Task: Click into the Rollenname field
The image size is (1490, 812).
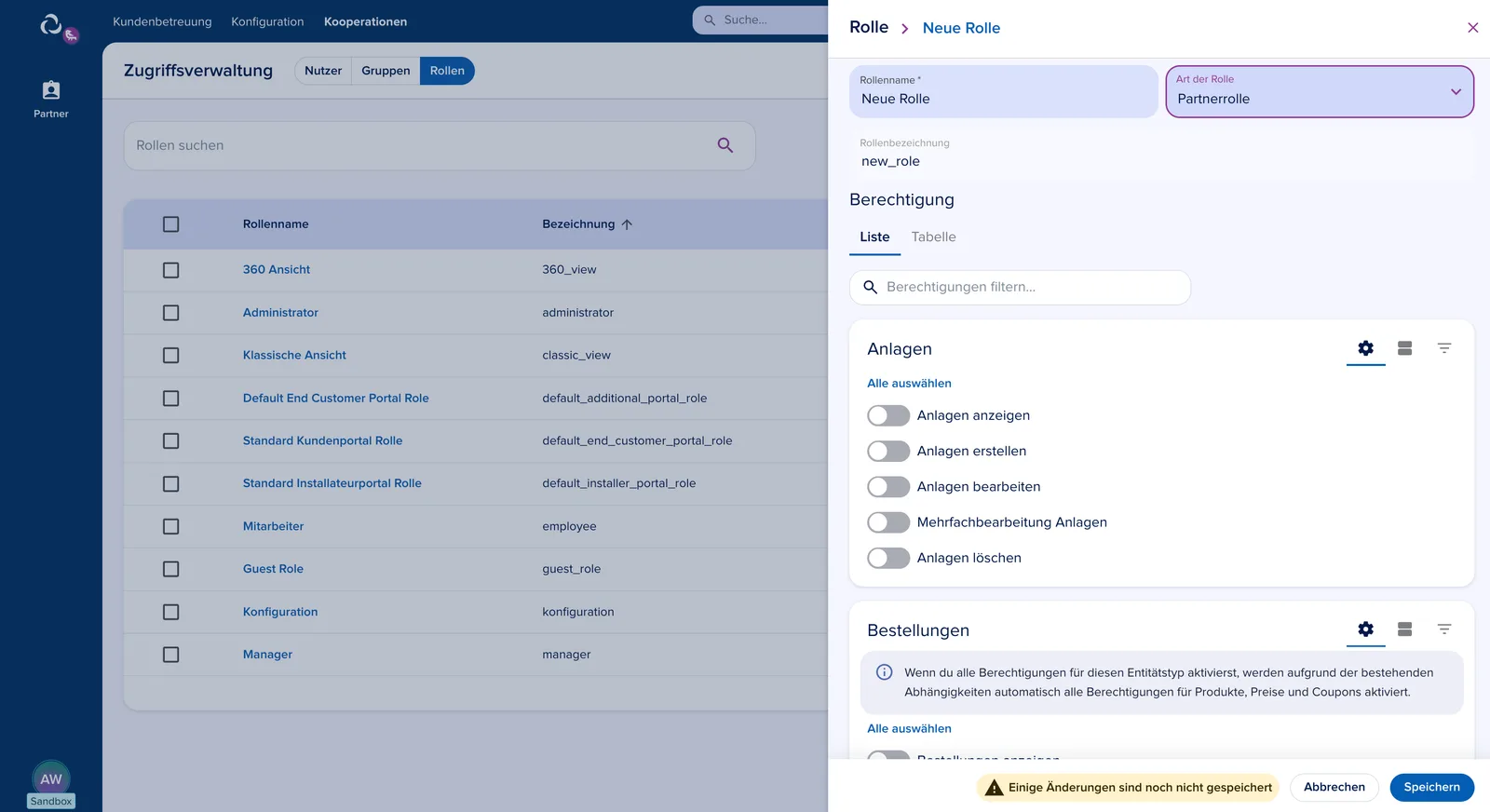Action: click(1003, 91)
